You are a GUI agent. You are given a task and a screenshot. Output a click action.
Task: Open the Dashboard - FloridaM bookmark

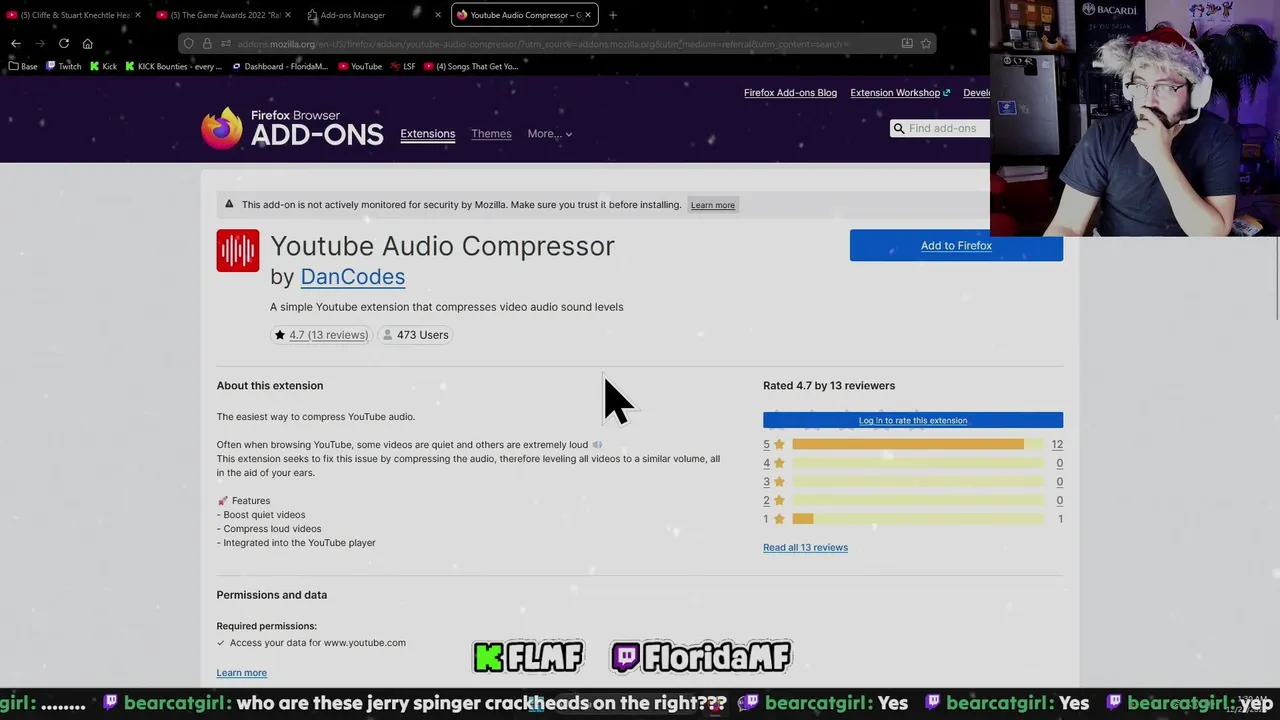pos(280,66)
